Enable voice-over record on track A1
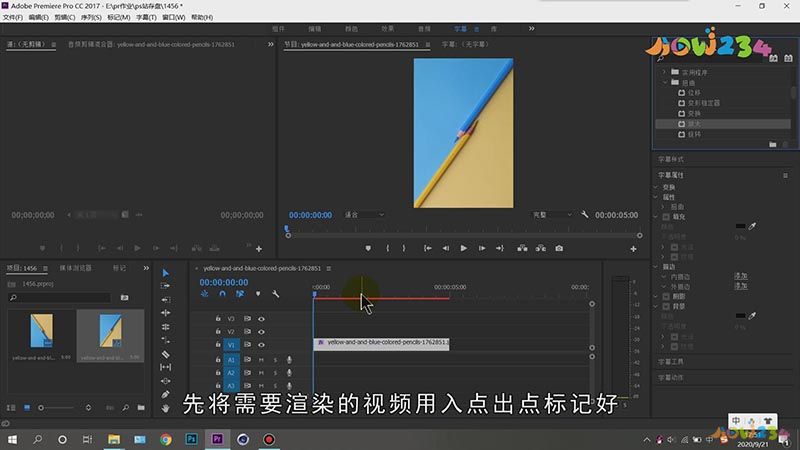The height and width of the screenshot is (450, 800). [289, 360]
